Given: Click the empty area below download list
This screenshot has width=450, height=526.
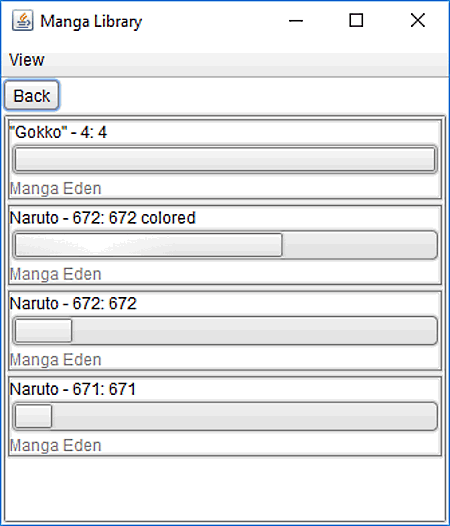Looking at the screenshot, I should 225,488.
